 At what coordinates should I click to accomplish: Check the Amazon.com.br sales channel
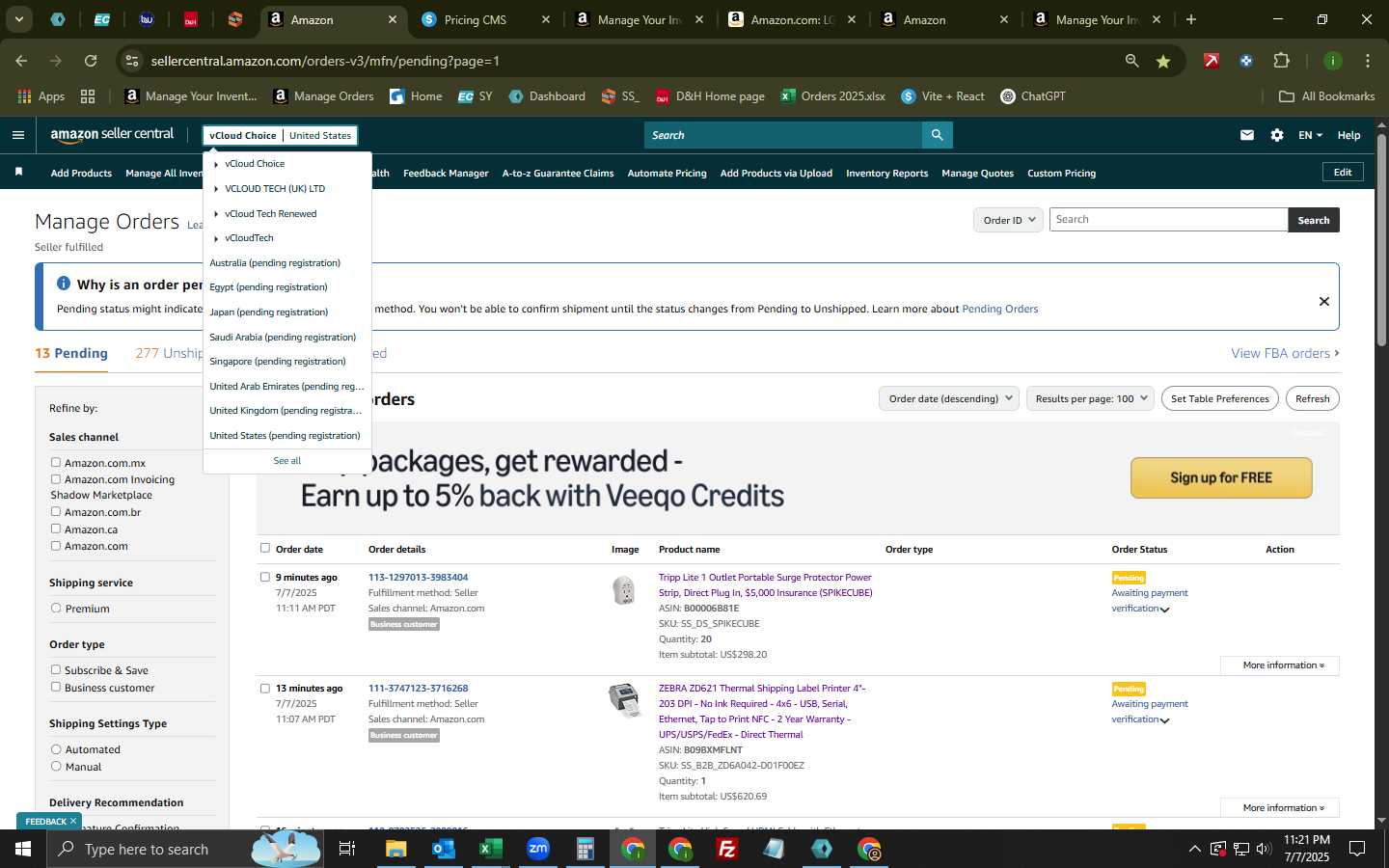(x=56, y=511)
